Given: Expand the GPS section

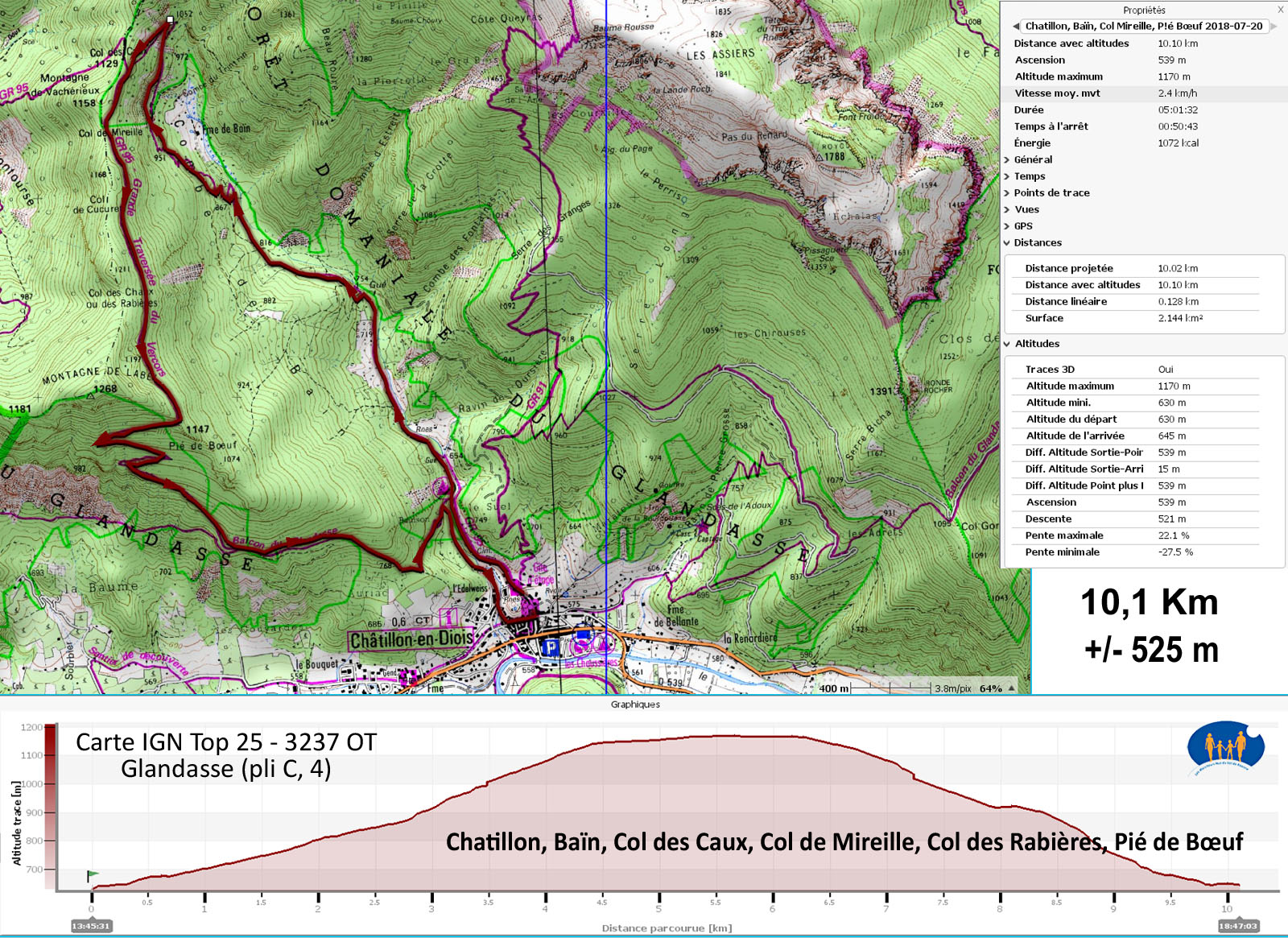Looking at the screenshot, I should pos(1006,226).
